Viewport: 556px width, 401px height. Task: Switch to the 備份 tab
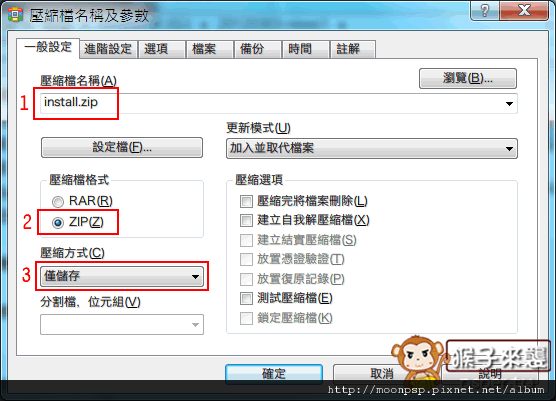252,49
